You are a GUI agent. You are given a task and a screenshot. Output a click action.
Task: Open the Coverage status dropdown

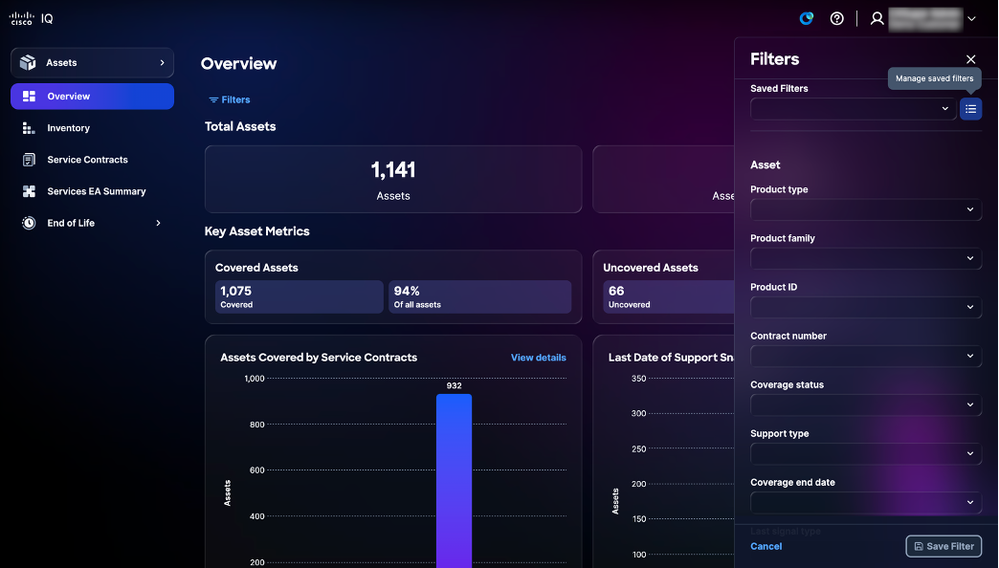pyautogui.click(x=866, y=405)
